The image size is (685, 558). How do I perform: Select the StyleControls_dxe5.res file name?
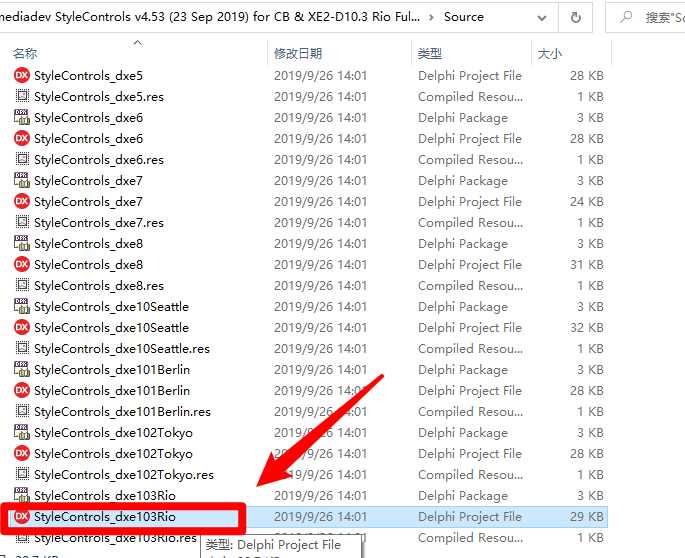coord(99,97)
